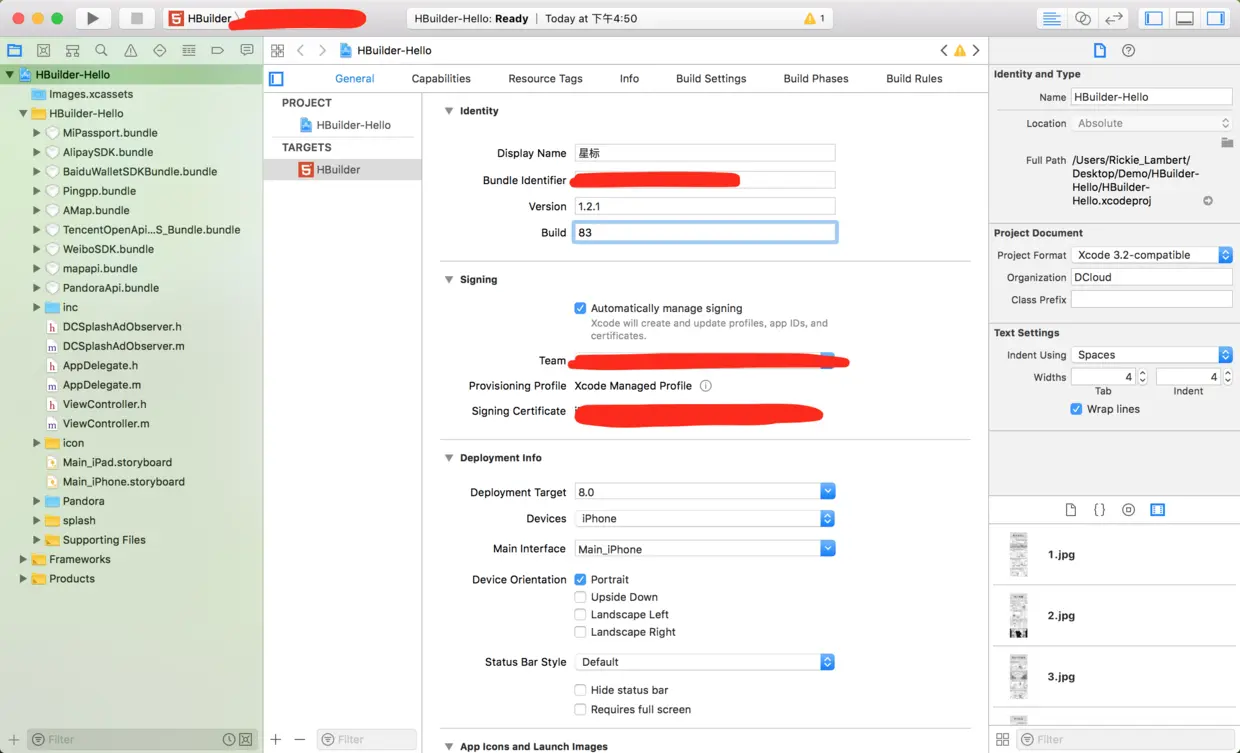
Task: Open the Test navigator
Action: 159,50
